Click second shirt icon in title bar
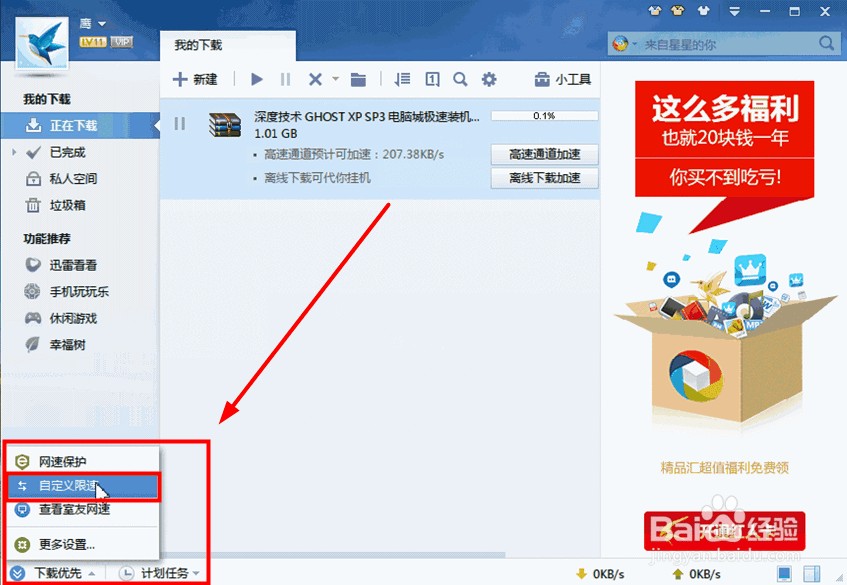The height and width of the screenshot is (585, 847). tap(678, 10)
